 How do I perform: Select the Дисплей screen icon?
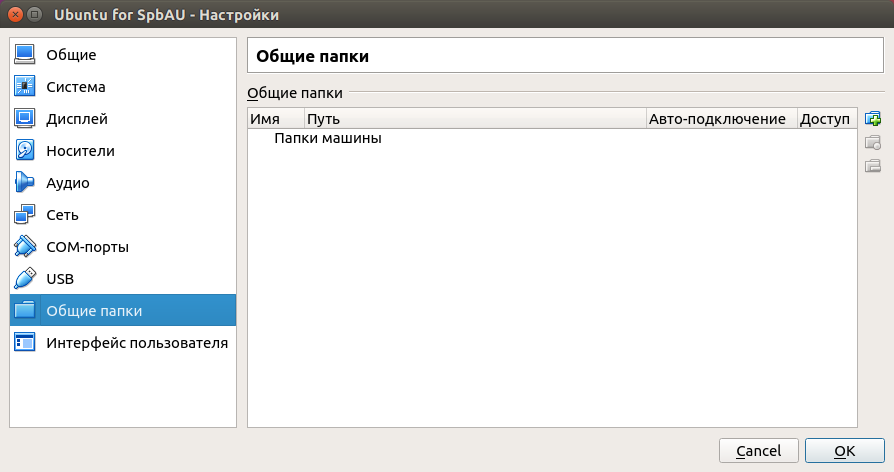coord(25,119)
